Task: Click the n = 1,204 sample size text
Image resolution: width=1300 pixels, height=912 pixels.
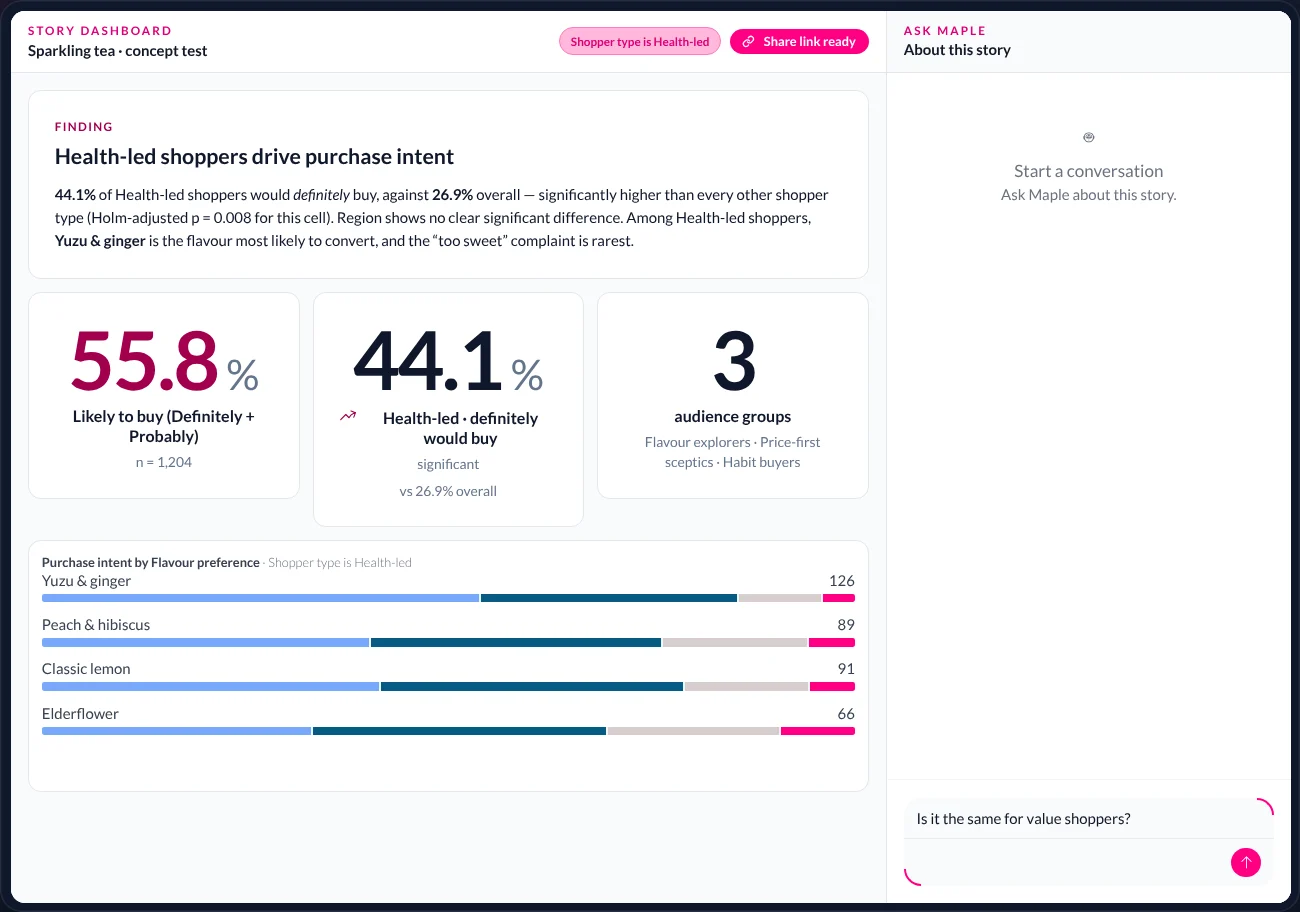Action: [x=164, y=462]
